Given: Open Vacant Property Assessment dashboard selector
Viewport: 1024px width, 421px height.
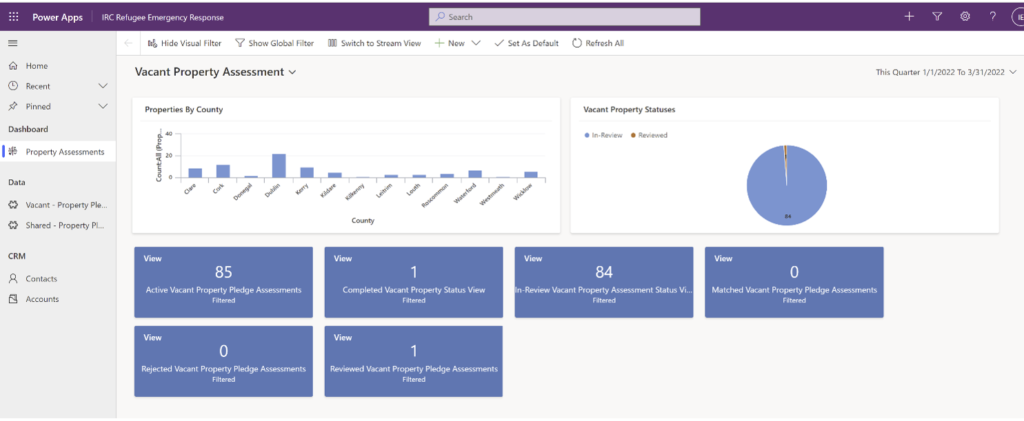Looking at the screenshot, I should click(216, 72).
